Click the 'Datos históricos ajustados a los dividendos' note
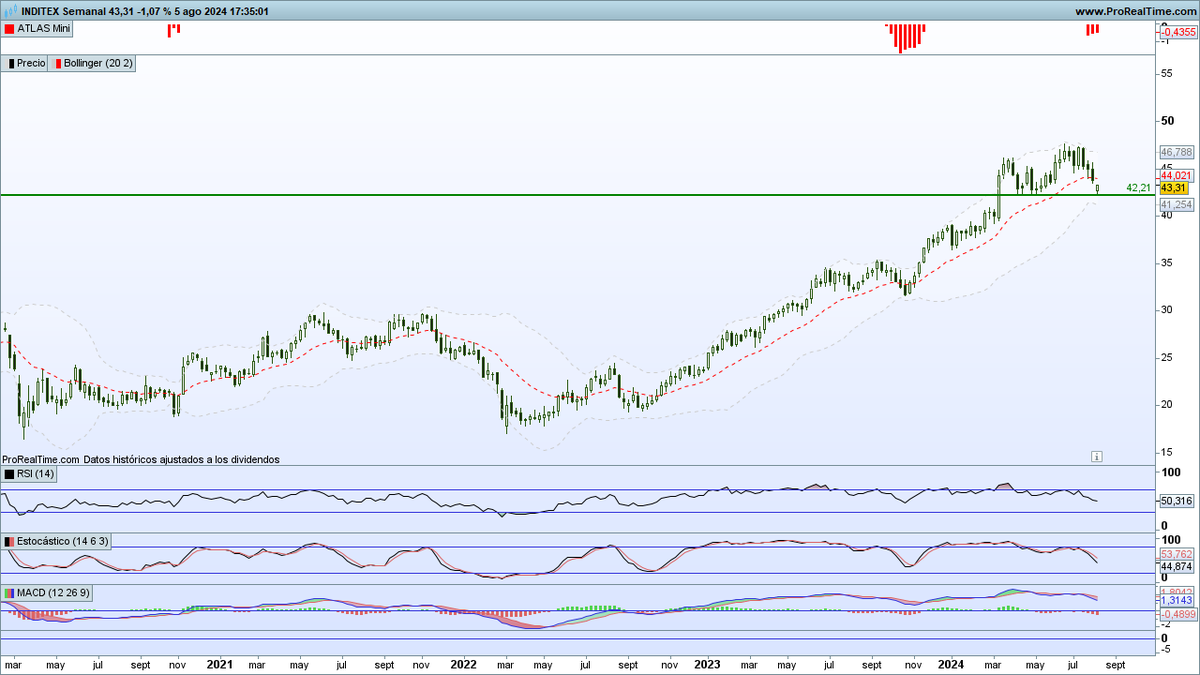 pyautogui.click(x=182, y=459)
